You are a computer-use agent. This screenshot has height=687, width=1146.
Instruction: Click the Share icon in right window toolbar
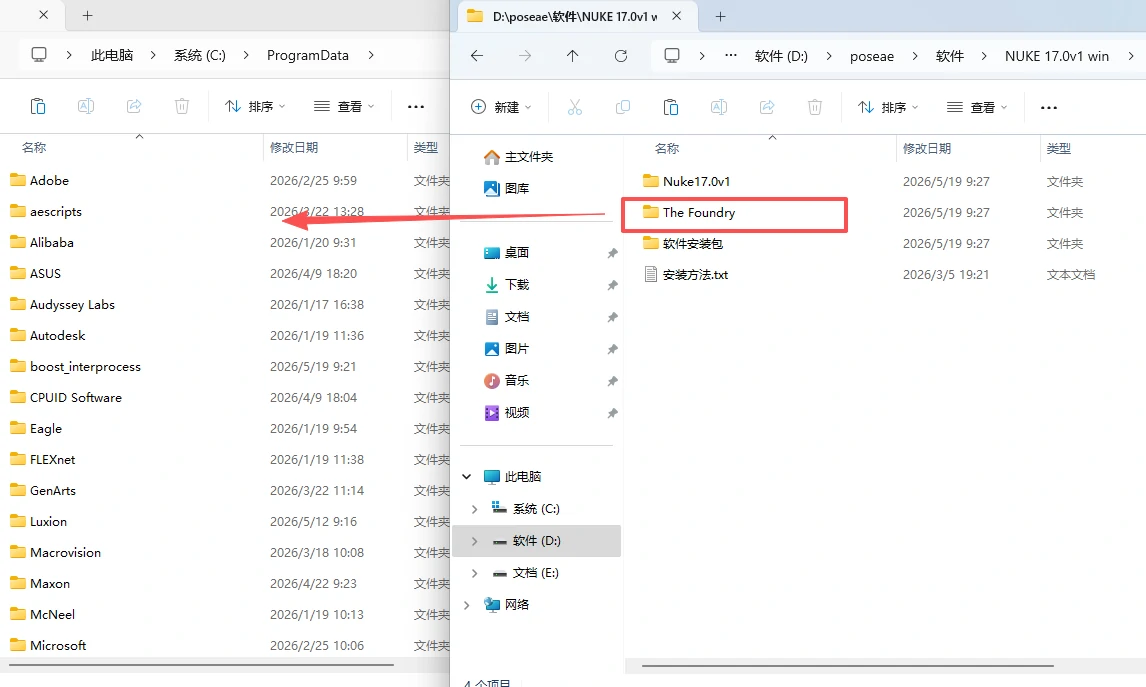click(767, 107)
